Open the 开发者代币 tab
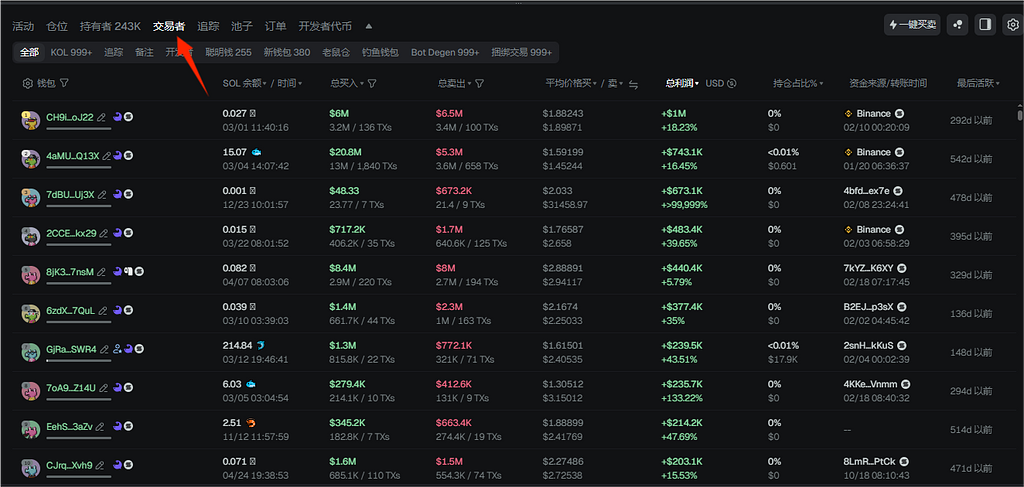Image resolution: width=1024 pixels, height=487 pixels. pyautogui.click(x=327, y=26)
